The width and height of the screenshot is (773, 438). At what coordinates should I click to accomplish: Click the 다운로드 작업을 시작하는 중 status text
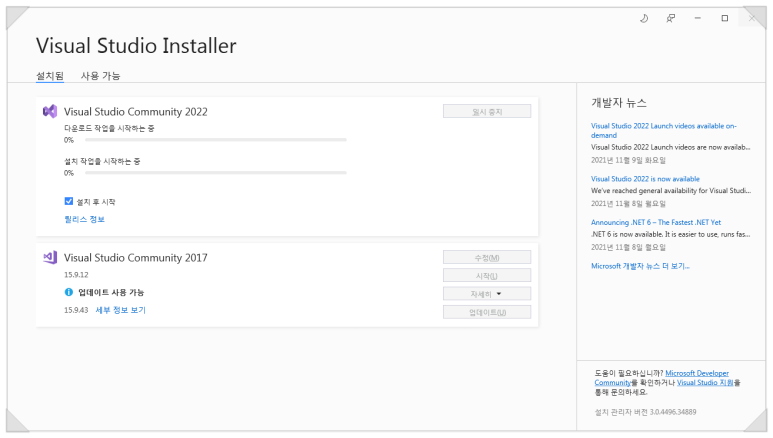pyautogui.click(x=109, y=128)
